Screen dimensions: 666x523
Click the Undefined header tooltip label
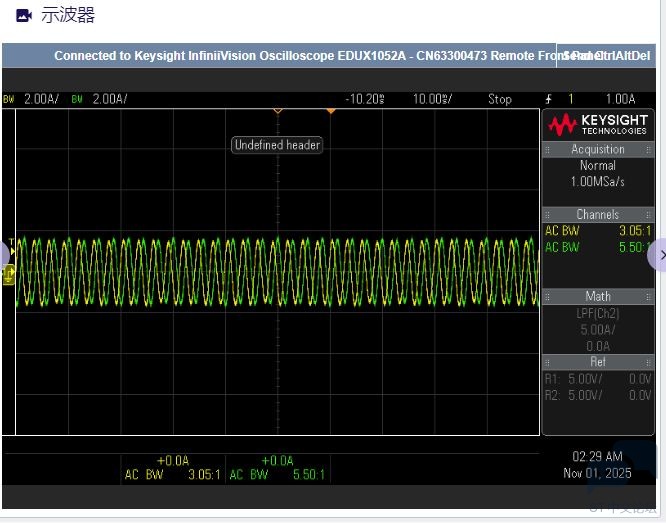tap(277, 145)
